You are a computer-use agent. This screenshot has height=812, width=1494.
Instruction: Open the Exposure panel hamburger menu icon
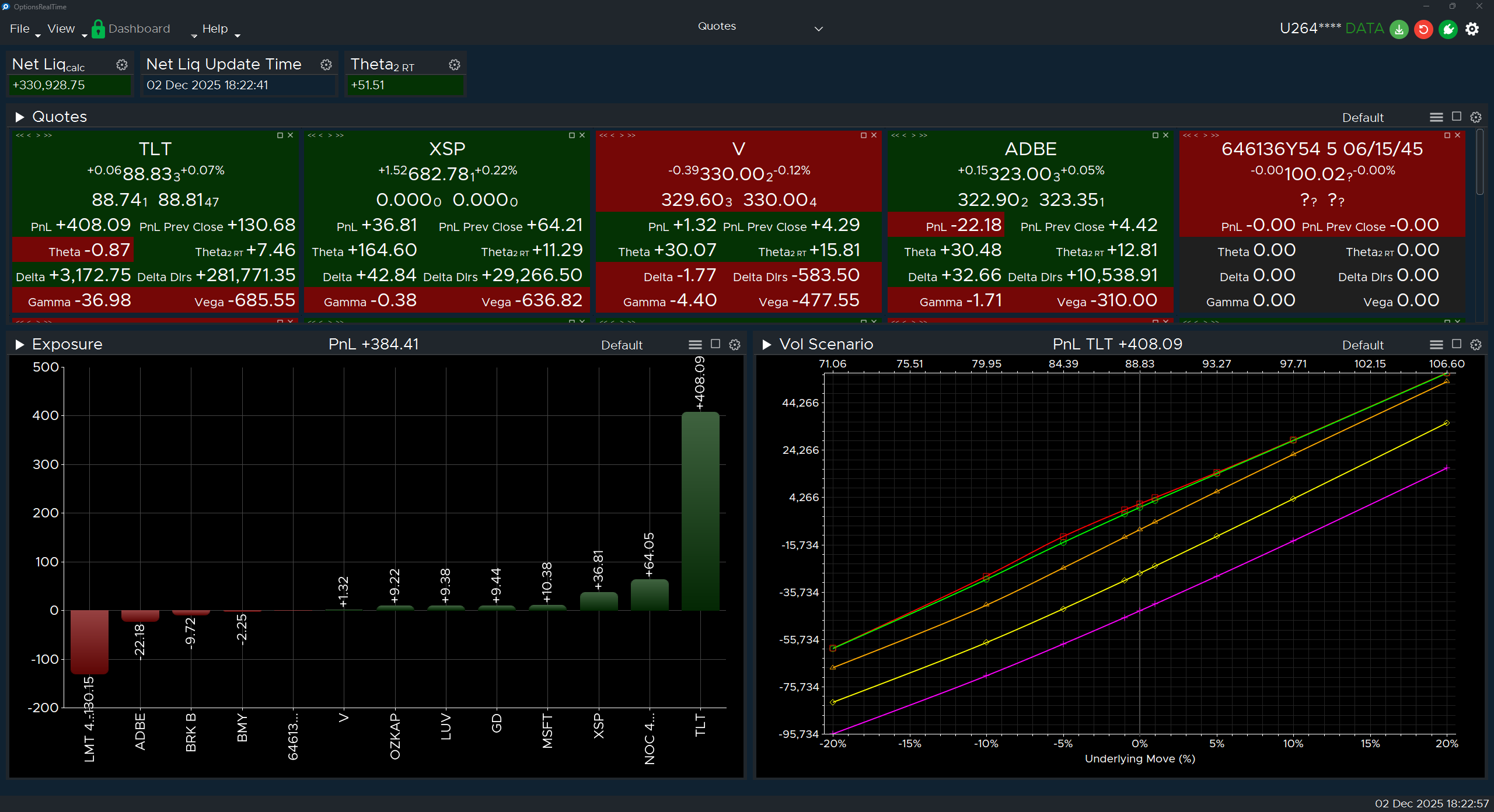coord(694,345)
